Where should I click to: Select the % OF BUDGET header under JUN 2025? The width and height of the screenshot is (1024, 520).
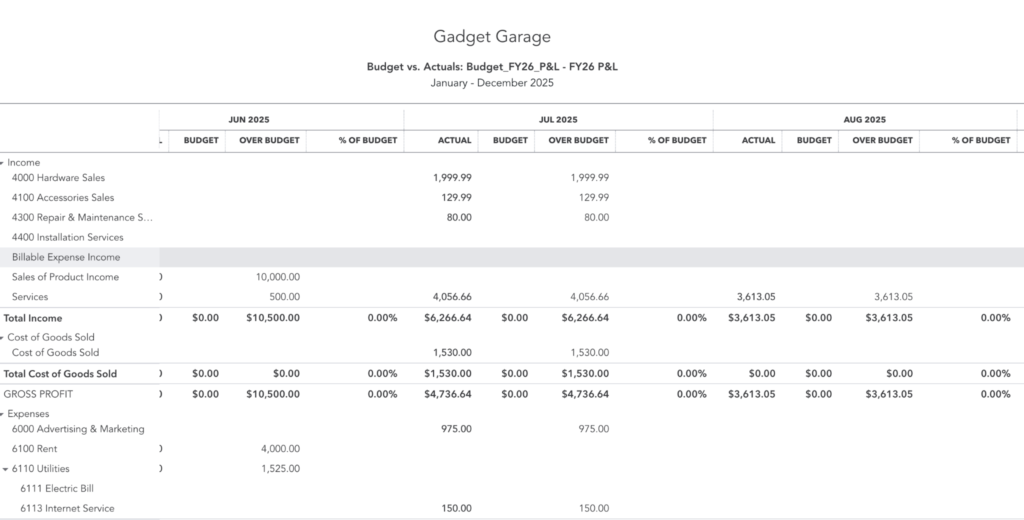pyautogui.click(x=368, y=140)
